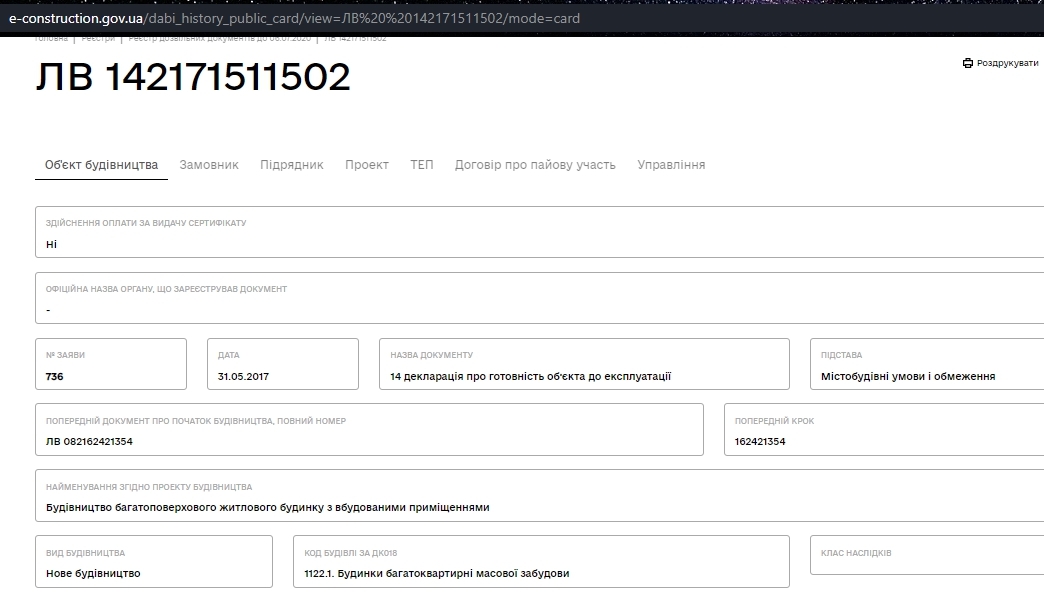
Task: Open Договір про пайову участь tab
Action: (535, 164)
